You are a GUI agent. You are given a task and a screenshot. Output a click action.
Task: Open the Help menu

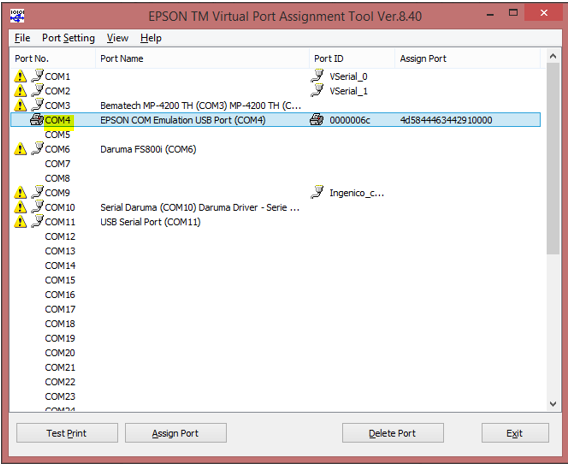[151, 38]
